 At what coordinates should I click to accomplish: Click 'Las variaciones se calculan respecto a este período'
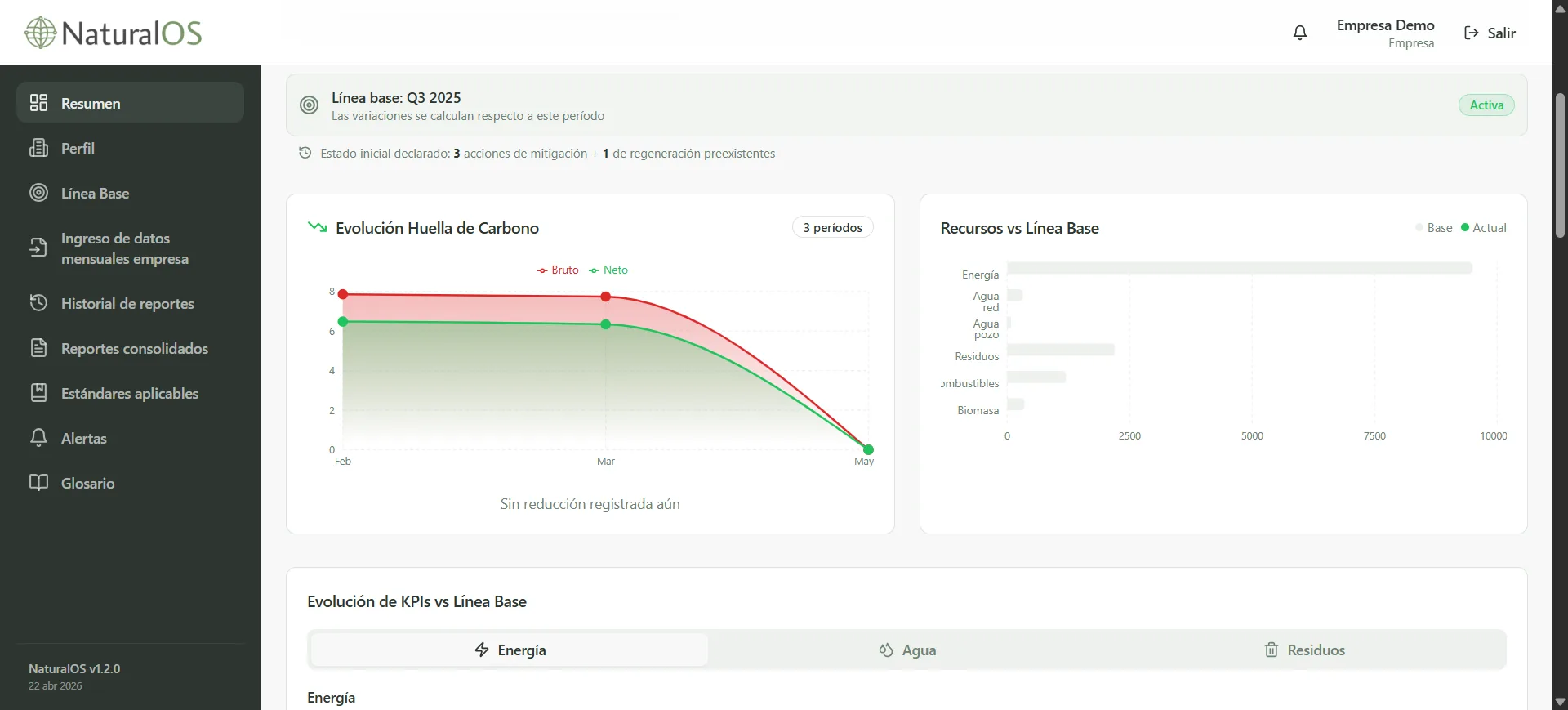coord(468,116)
